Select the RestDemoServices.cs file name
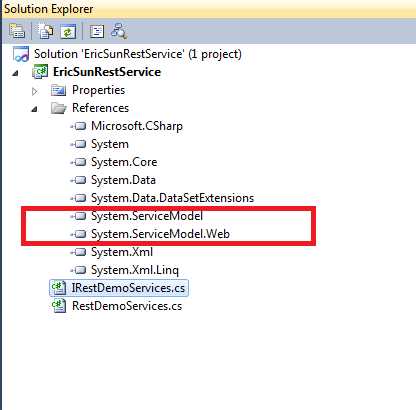This screenshot has width=416, height=410. (x=127, y=306)
